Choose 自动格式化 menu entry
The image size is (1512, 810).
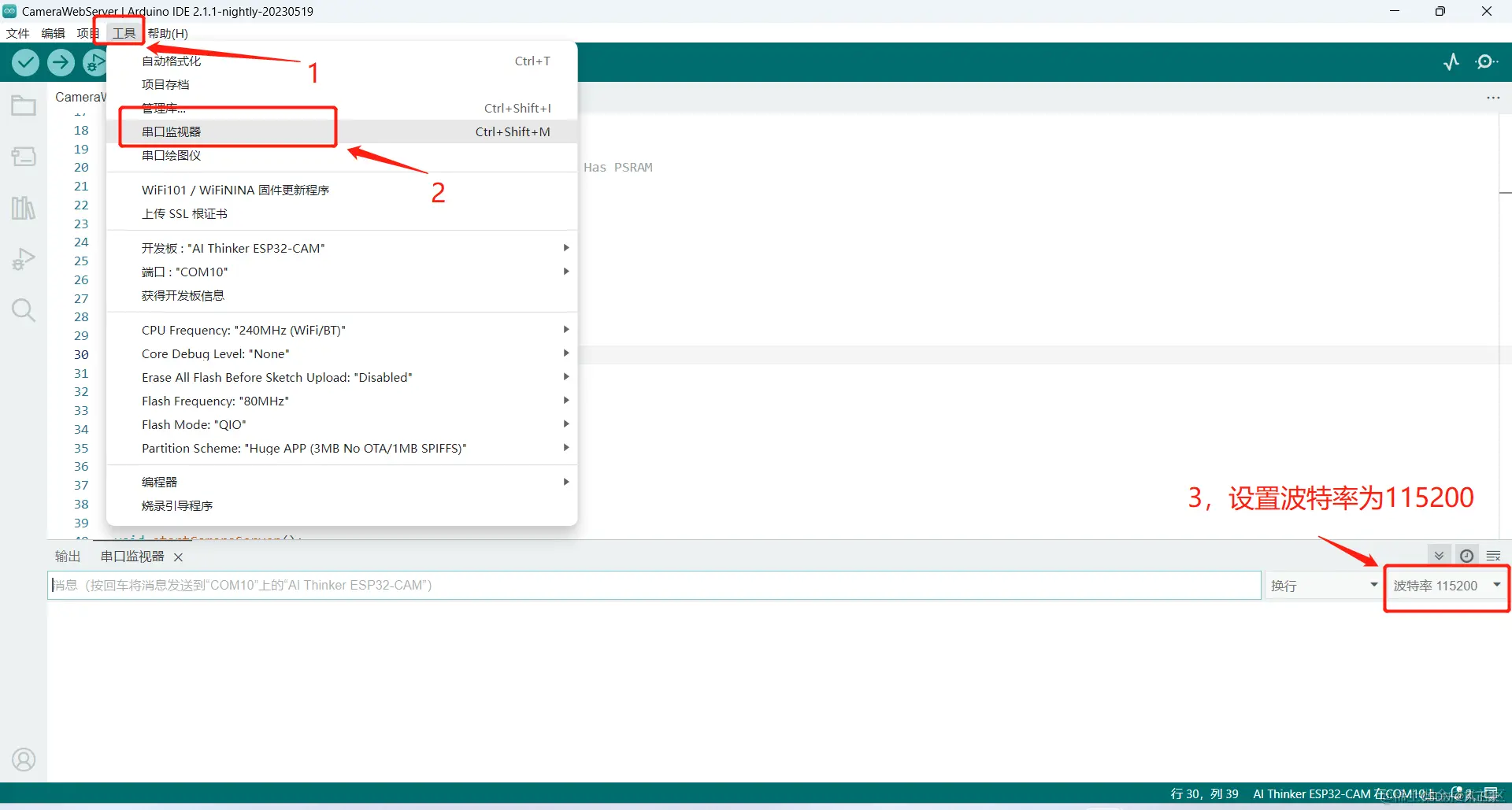pyautogui.click(x=342, y=61)
